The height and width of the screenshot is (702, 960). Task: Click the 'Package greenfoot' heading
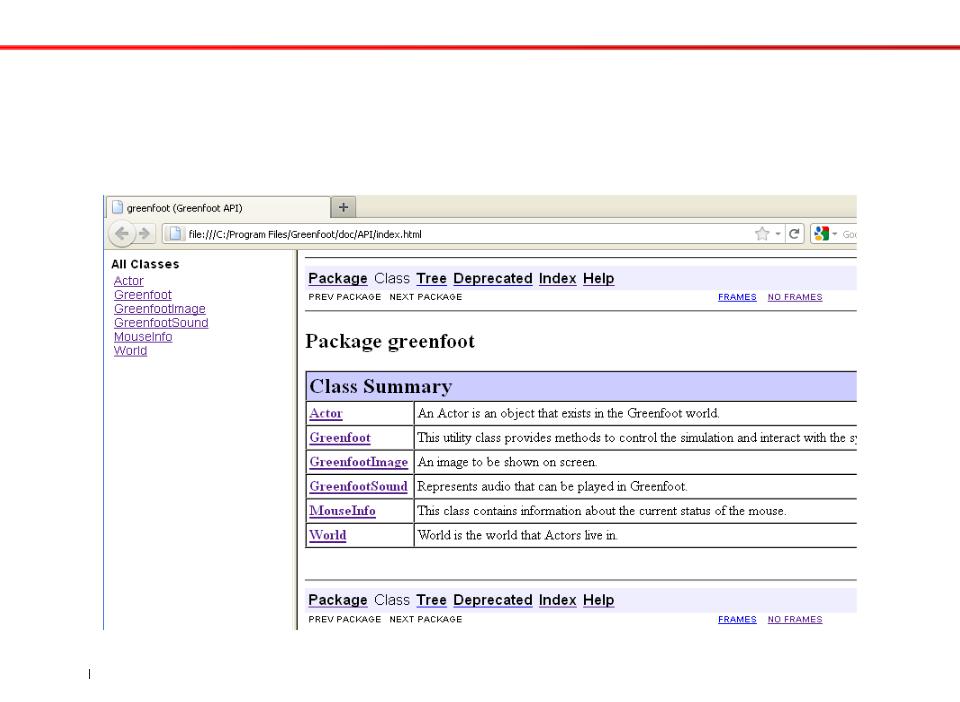390,342
